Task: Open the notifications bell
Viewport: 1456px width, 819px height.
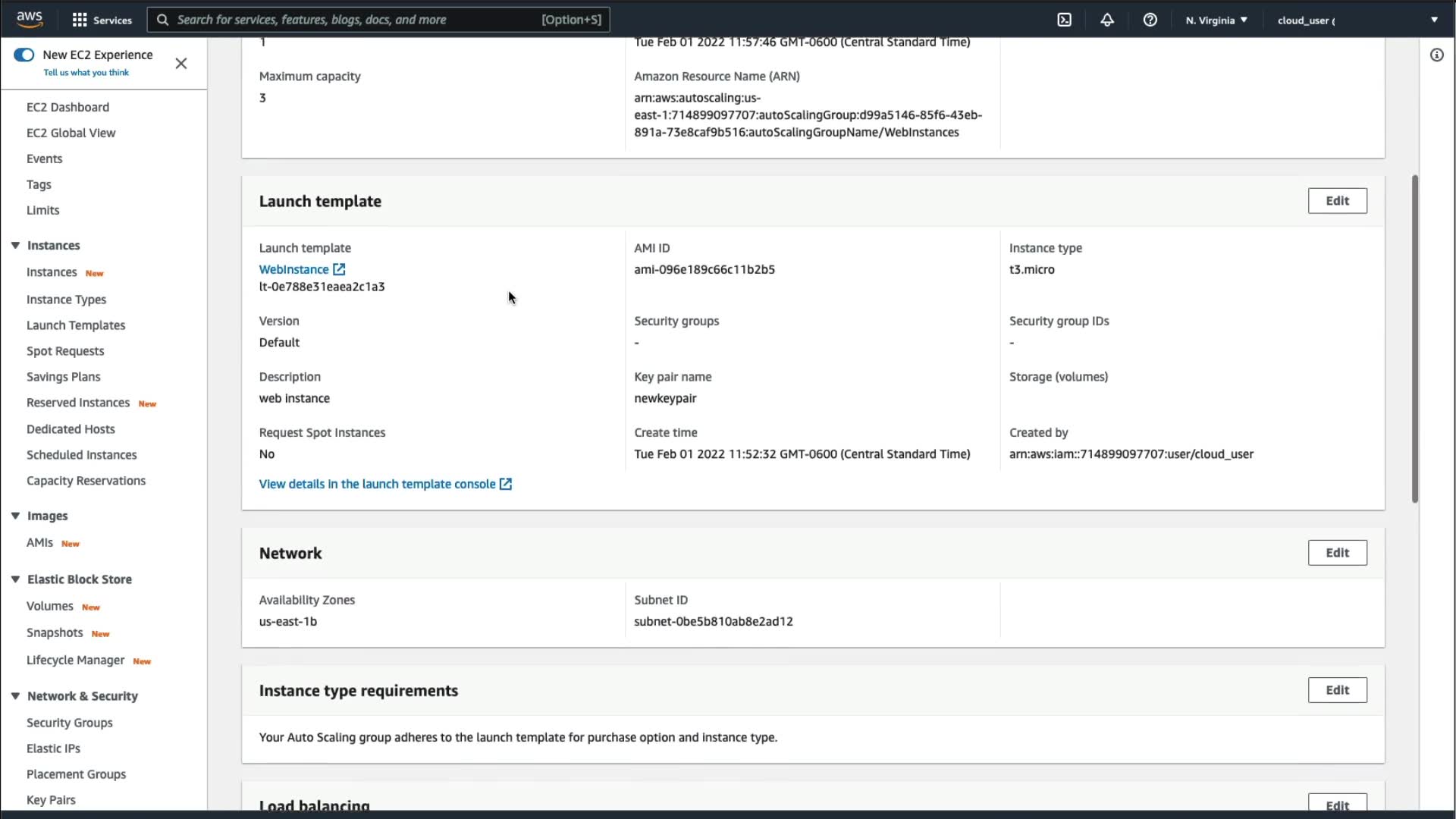Action: coord(1107,20)
